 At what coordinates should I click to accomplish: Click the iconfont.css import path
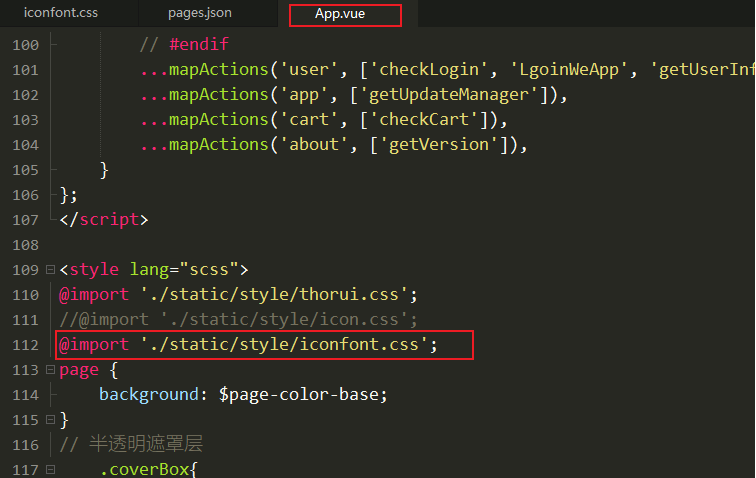[x=284, y=345]
